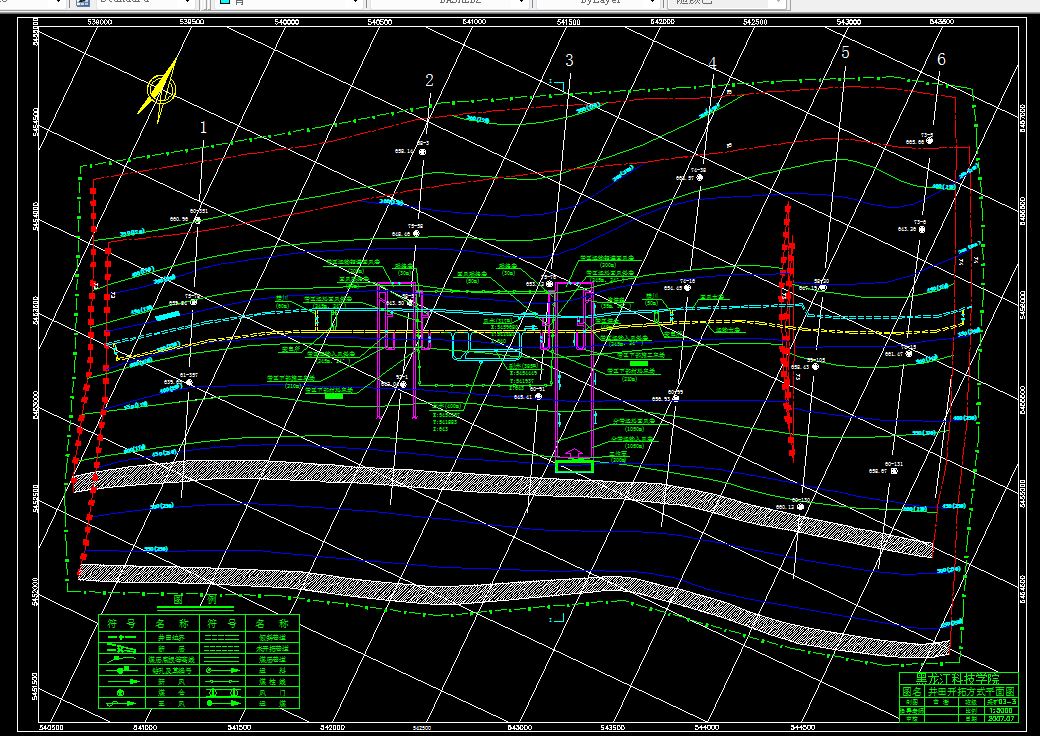This screenshot has width=1040, height=736.
Task: Select legend name 断层
Action: pos(171,648)
